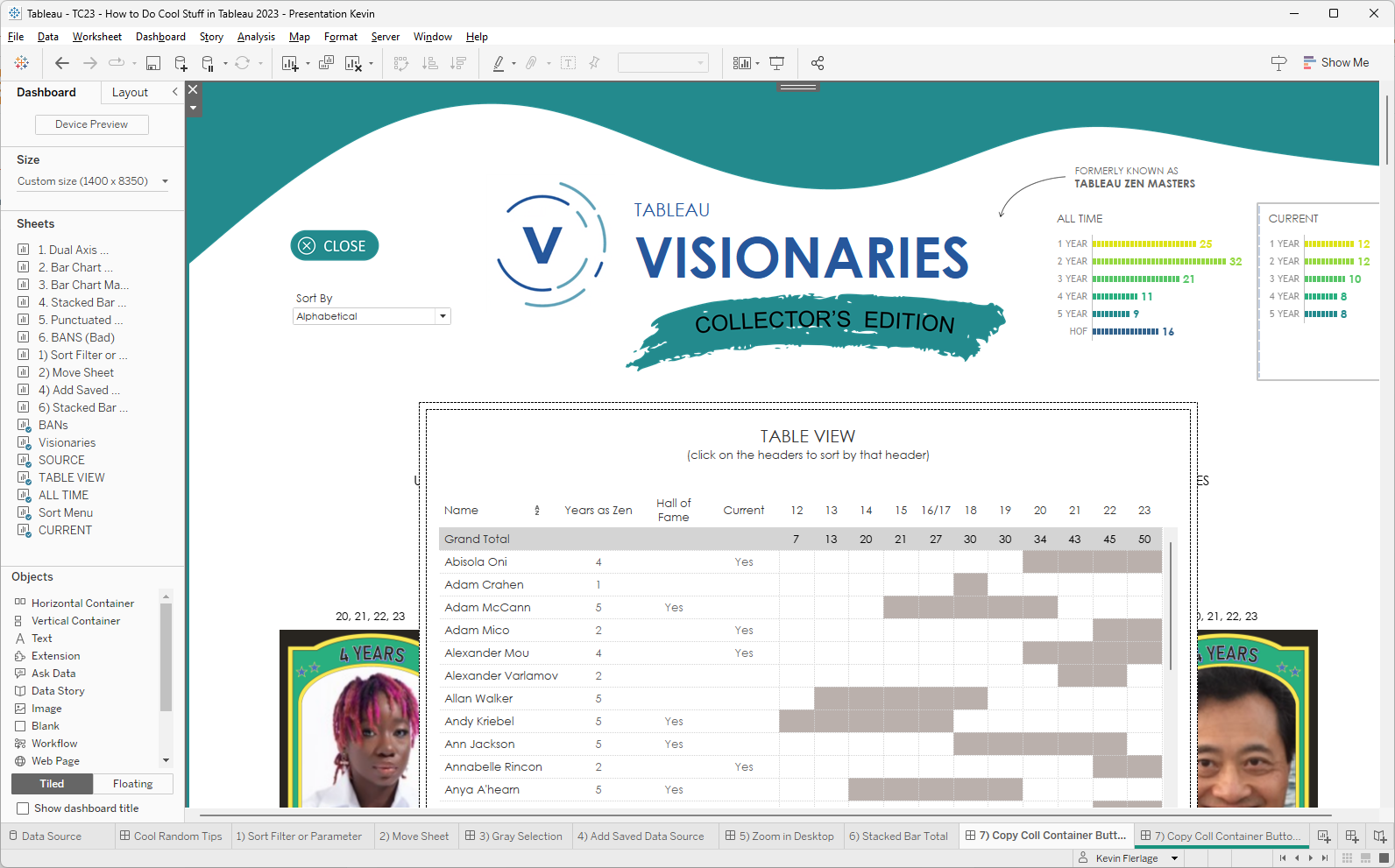Open the Format menu
This screenshot has width=1395, height=868.
(341, 37)
